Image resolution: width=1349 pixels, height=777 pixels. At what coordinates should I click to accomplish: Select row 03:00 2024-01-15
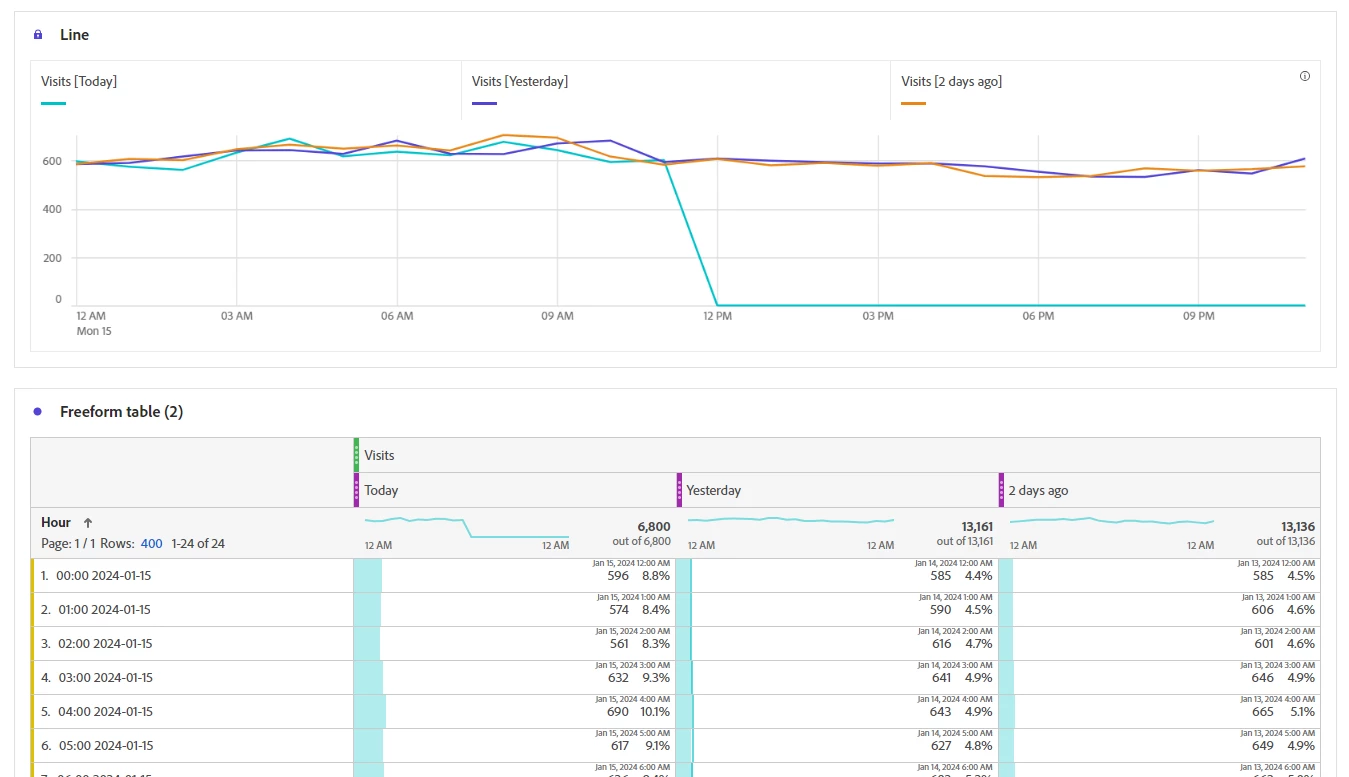tap(192, 678)
